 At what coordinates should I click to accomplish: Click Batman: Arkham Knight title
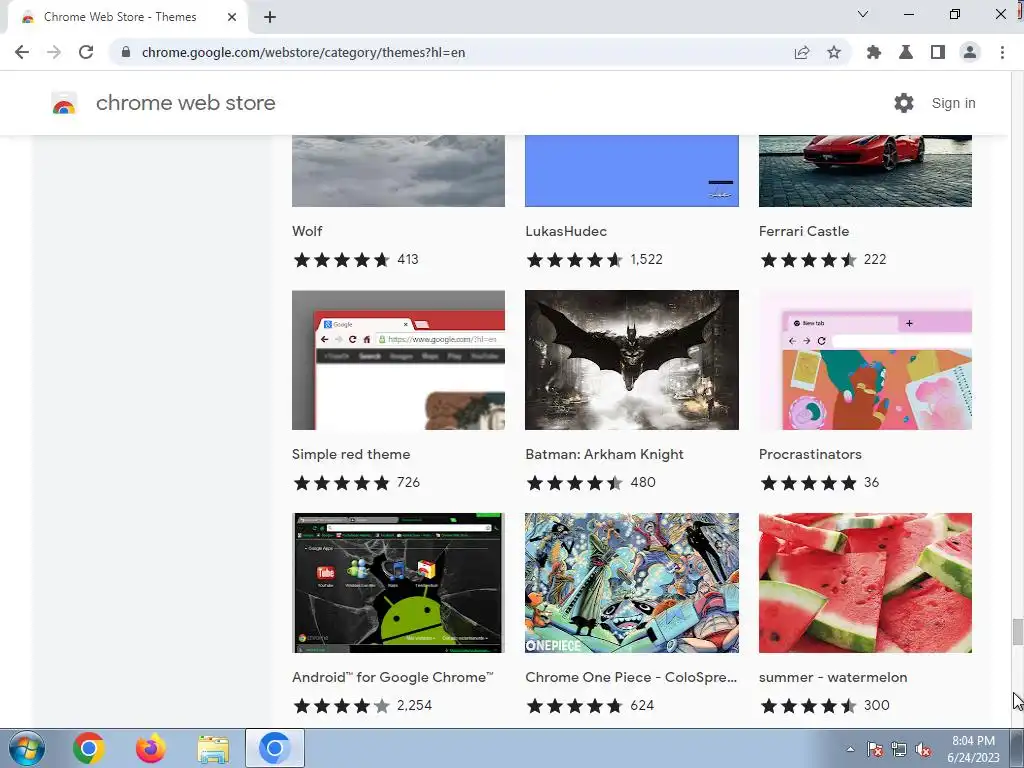tap(604, 454)
